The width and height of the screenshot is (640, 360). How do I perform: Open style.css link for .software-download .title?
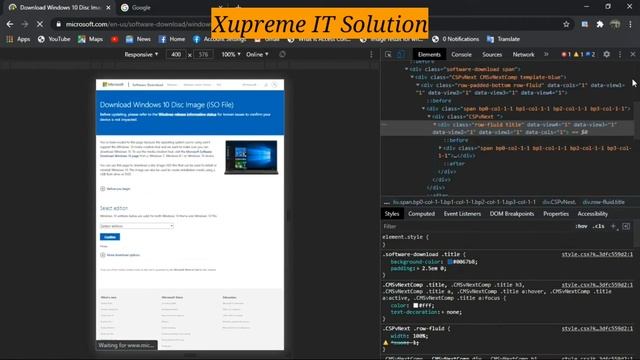click(597, 254)
